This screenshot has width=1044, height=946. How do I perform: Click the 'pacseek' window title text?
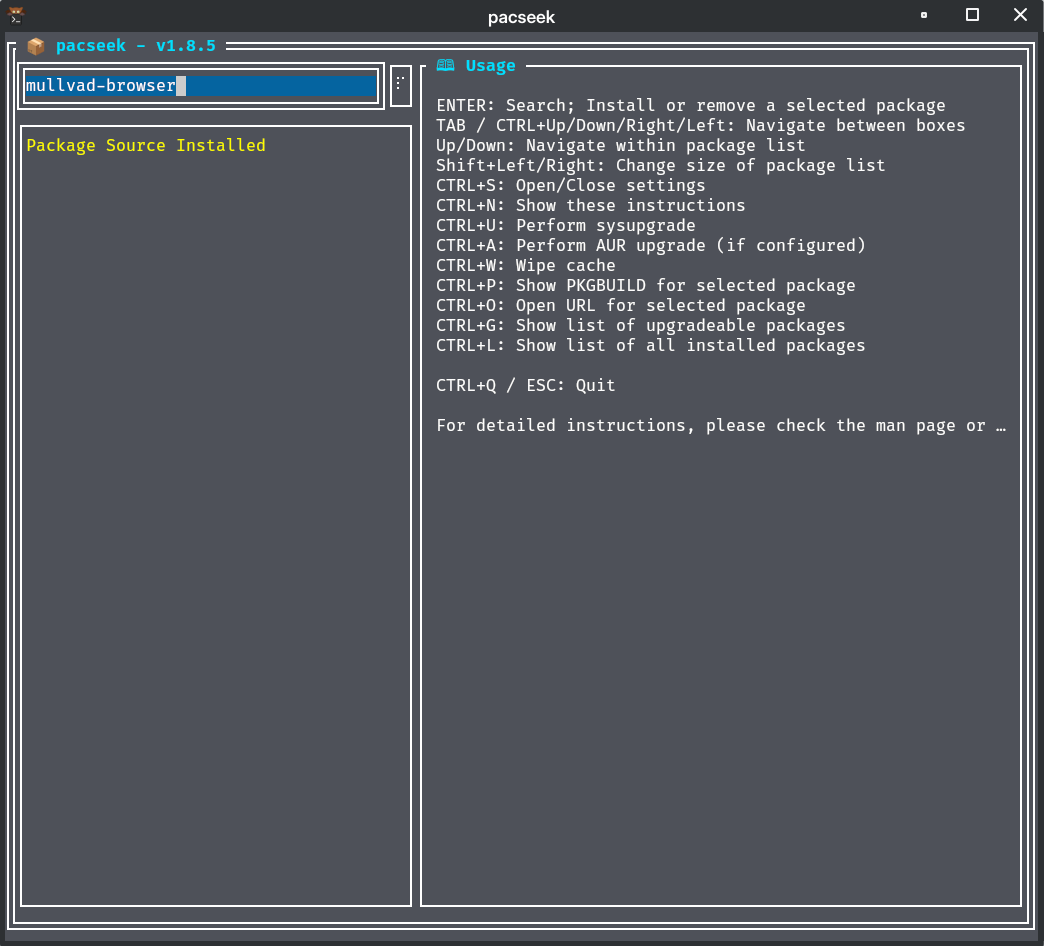coord(521,17)
